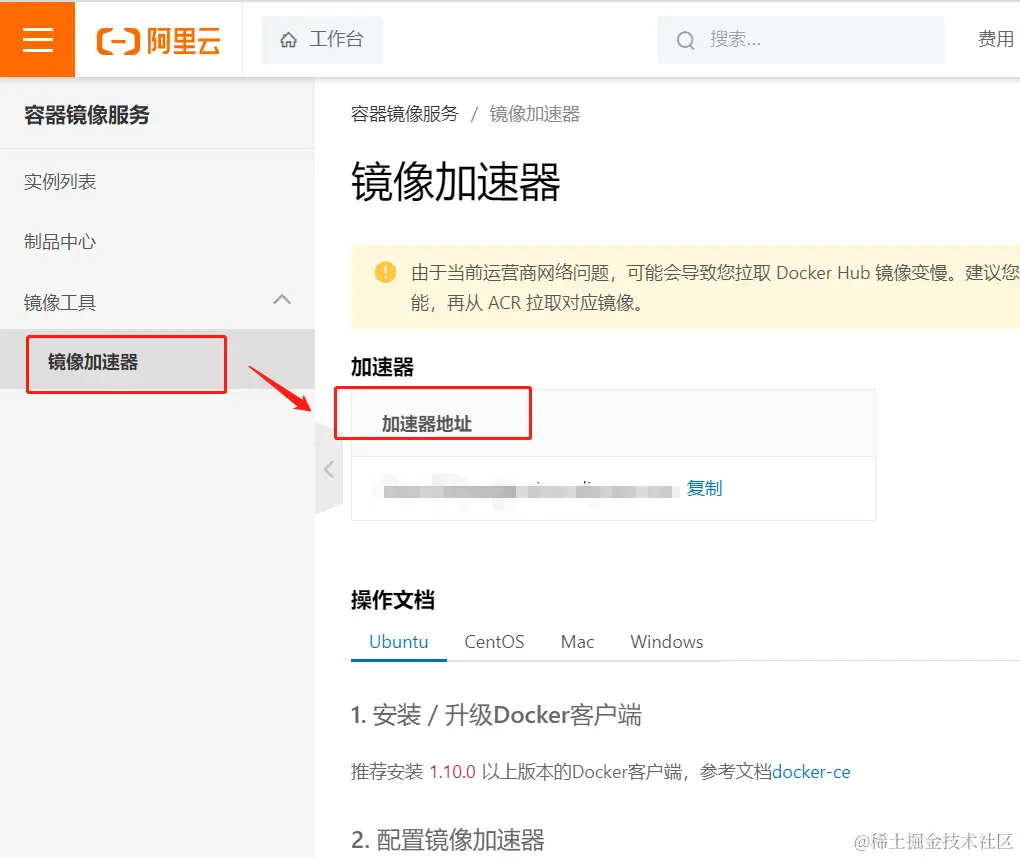Collapse 镜像工具 with the chevron

tap(282, 300)
